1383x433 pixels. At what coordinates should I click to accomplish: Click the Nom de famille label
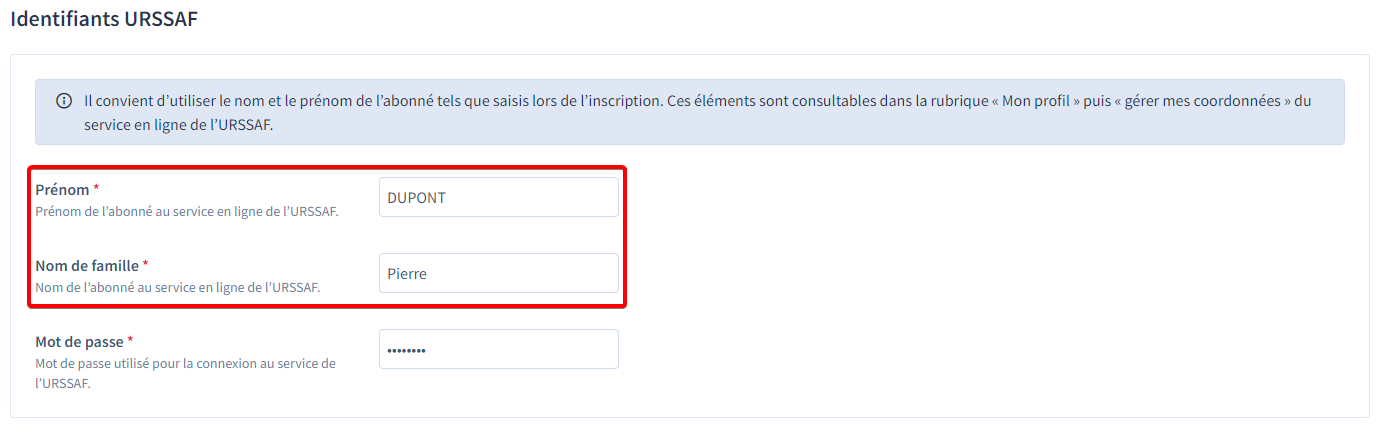coord(87,265)
